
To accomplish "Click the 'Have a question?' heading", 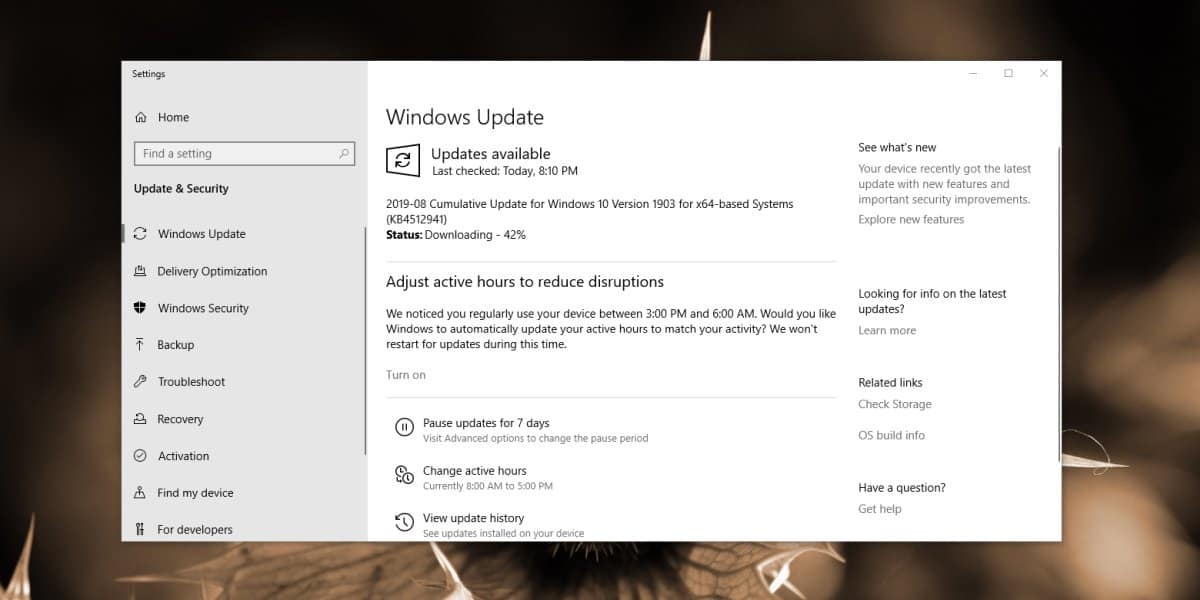I will pos(902,488).
